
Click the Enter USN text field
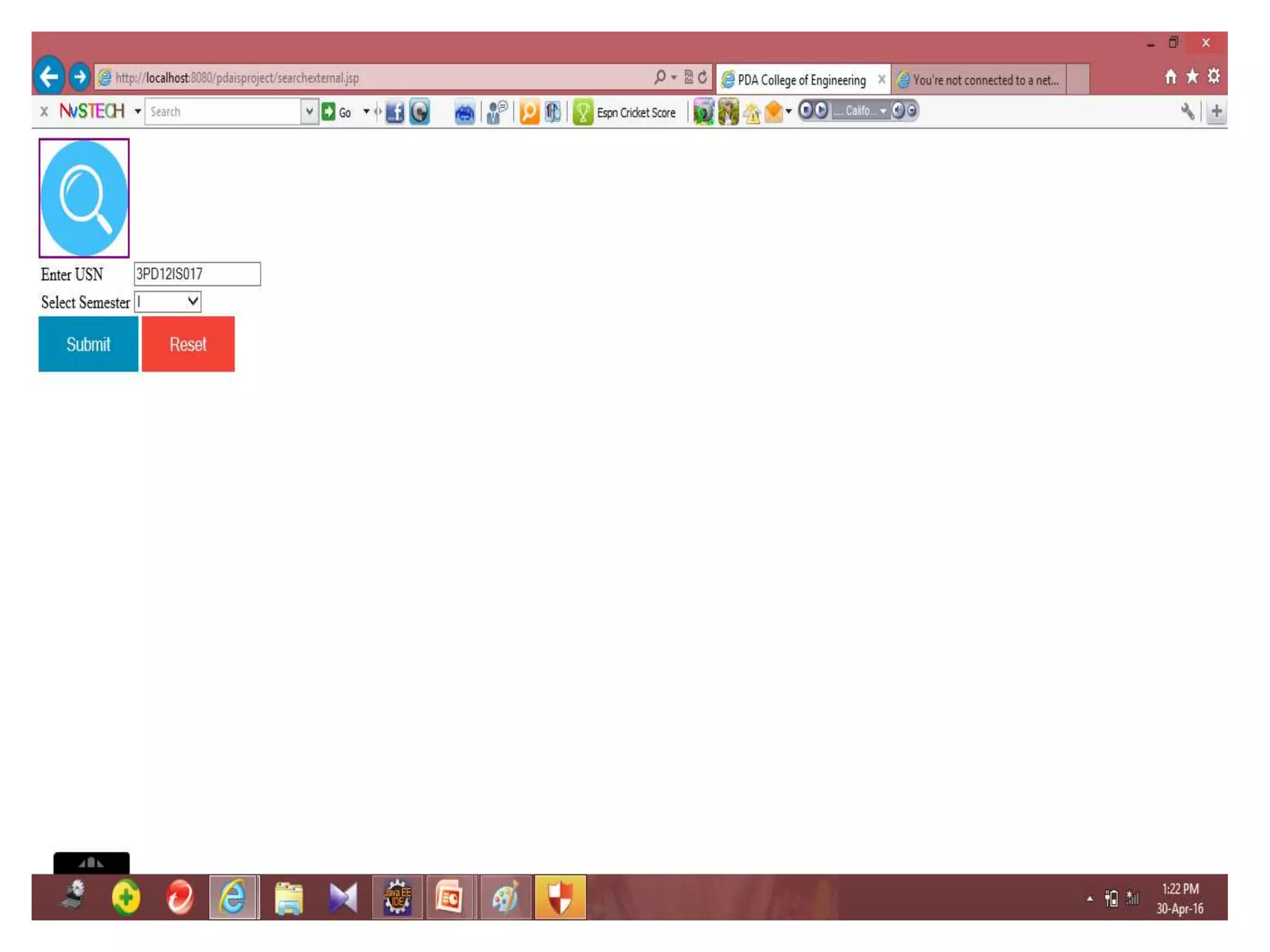(x=197, y=274)
